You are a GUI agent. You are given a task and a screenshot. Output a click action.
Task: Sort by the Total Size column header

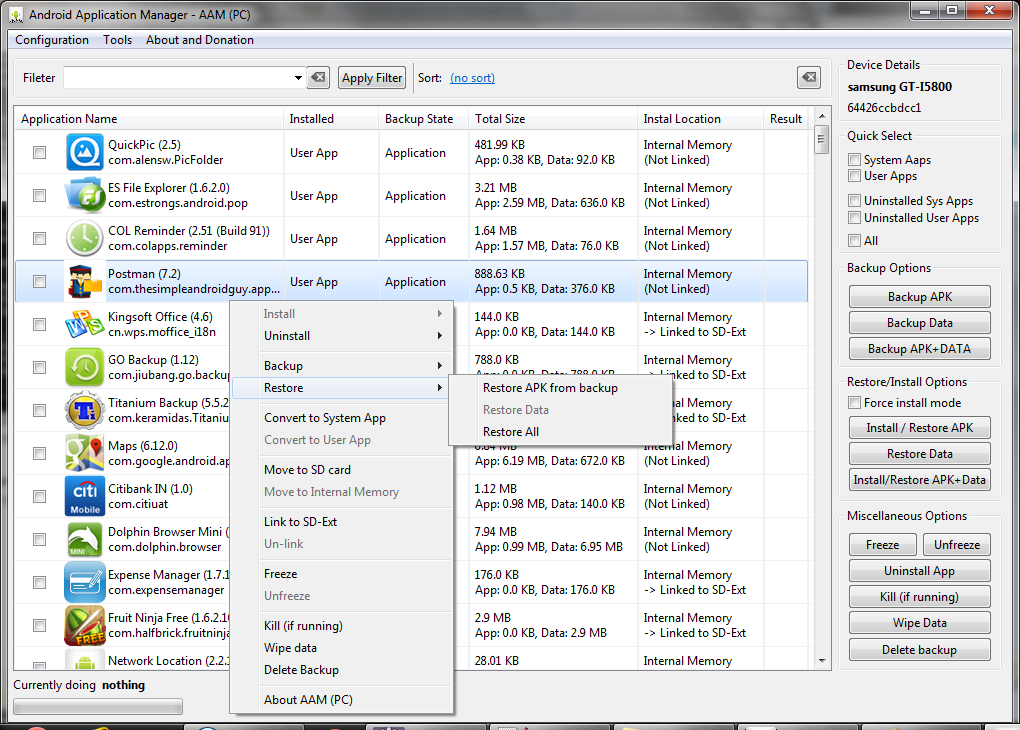point(500,119)
